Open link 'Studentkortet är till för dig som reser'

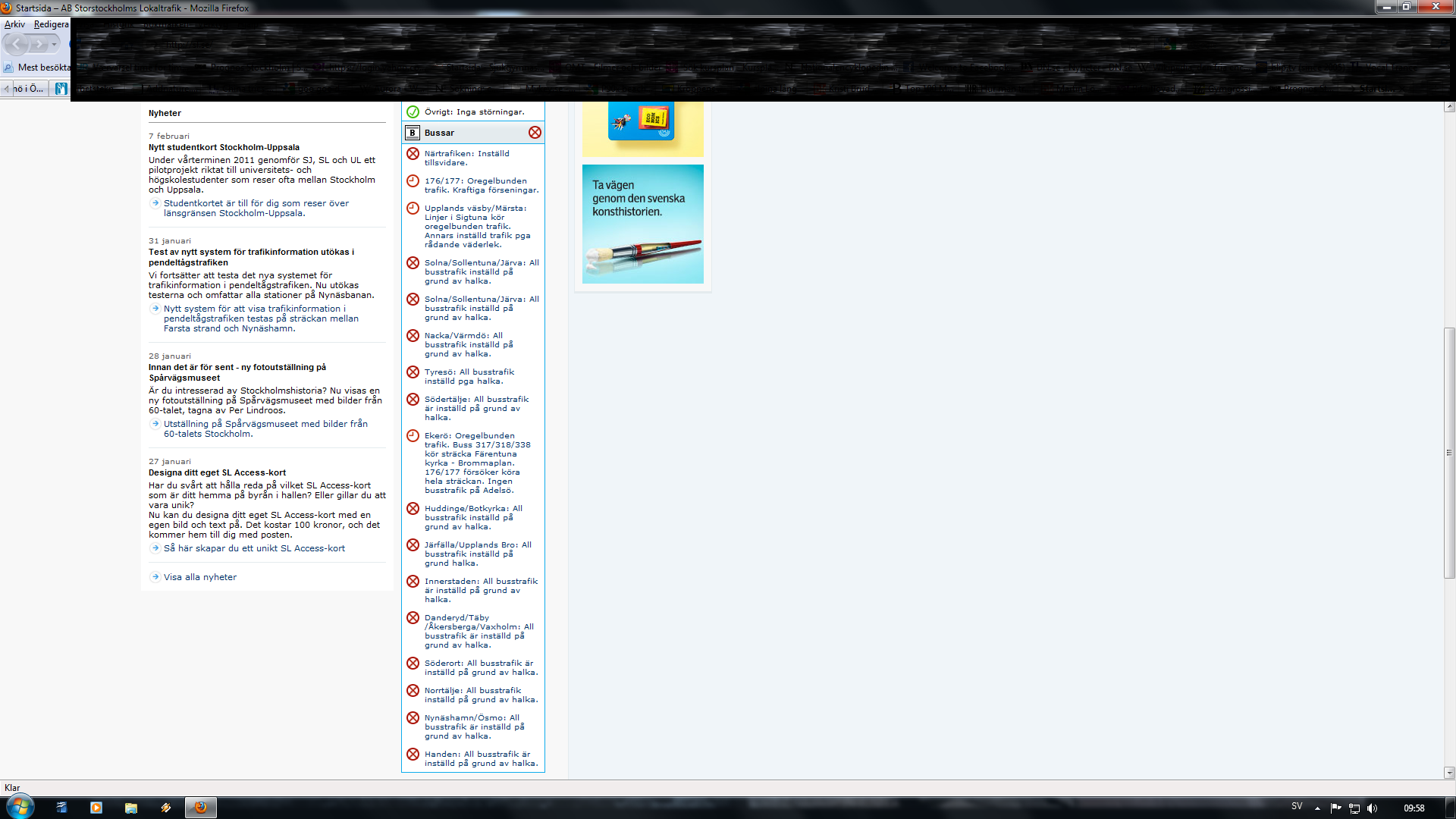256,209
